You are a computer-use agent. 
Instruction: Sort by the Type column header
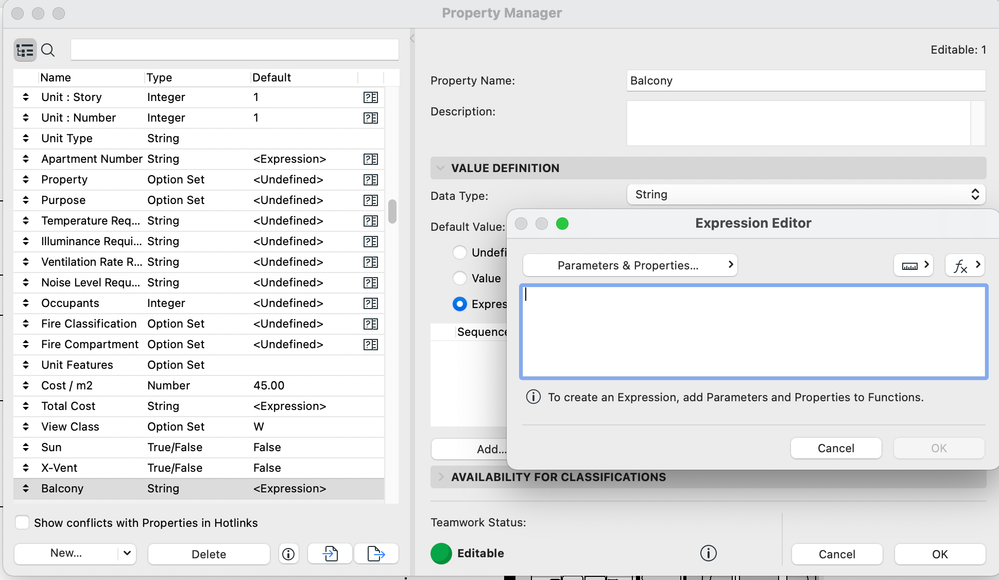tap(197, 78)
